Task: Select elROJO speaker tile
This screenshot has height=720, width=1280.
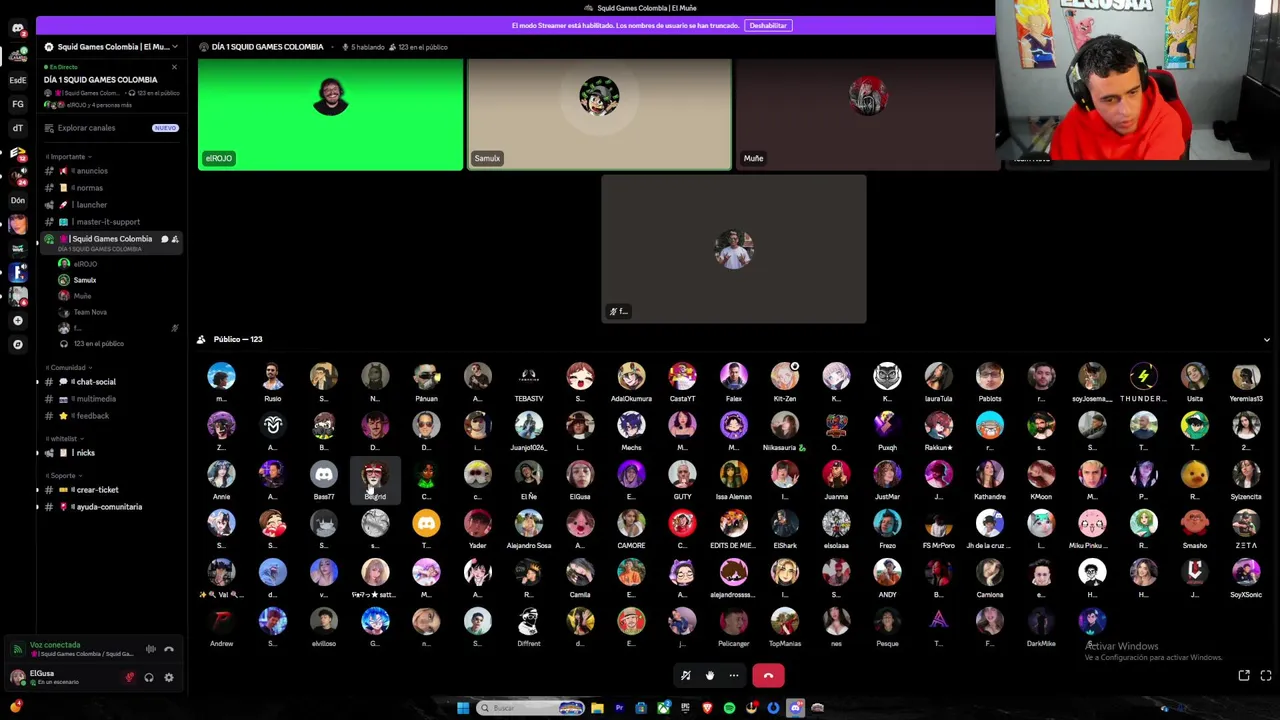Action: (x=330, y=114)
